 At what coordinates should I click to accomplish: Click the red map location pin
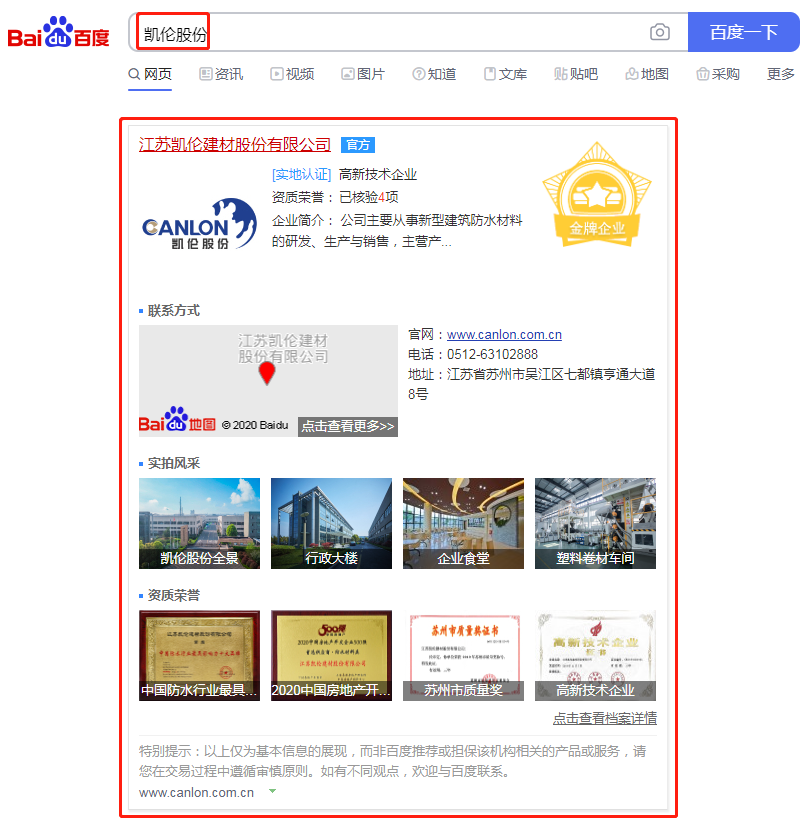click(x=267, y=374)
